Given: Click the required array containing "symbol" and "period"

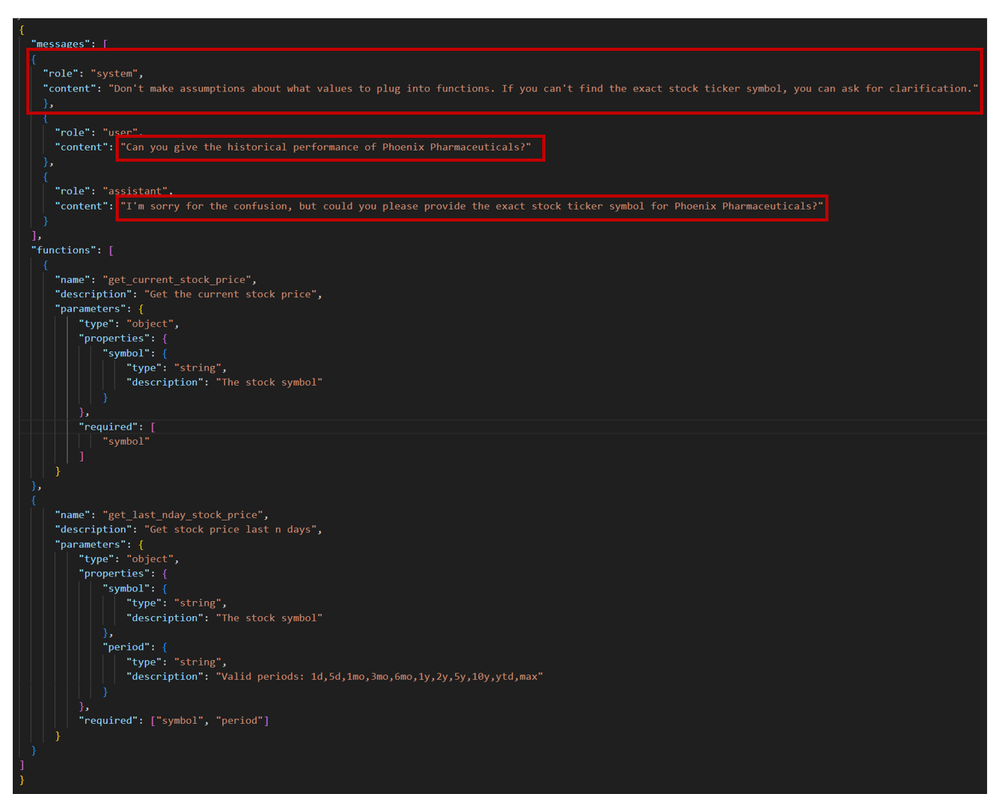Looking at the screenshot, I should point(212,720).
